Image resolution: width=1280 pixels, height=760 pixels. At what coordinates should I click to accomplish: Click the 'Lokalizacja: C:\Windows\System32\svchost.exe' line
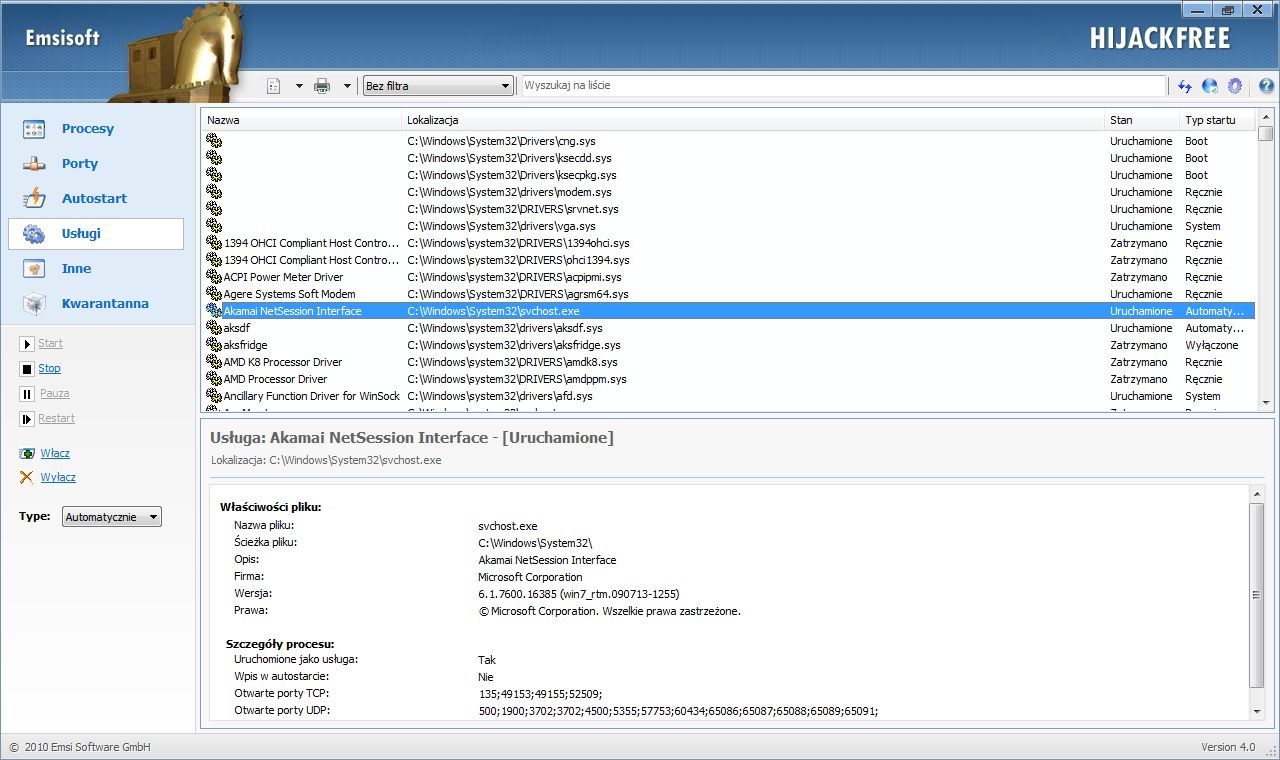326,460
